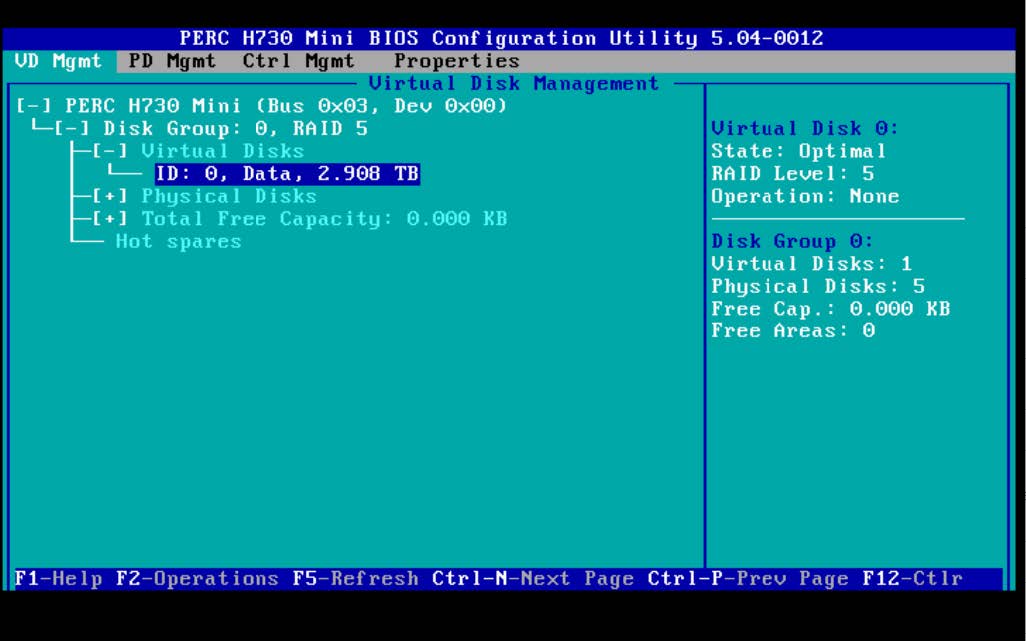Click the Disk Group 0: heading
The width and height of the screenshot is (1026, 641).
point(793,242)
